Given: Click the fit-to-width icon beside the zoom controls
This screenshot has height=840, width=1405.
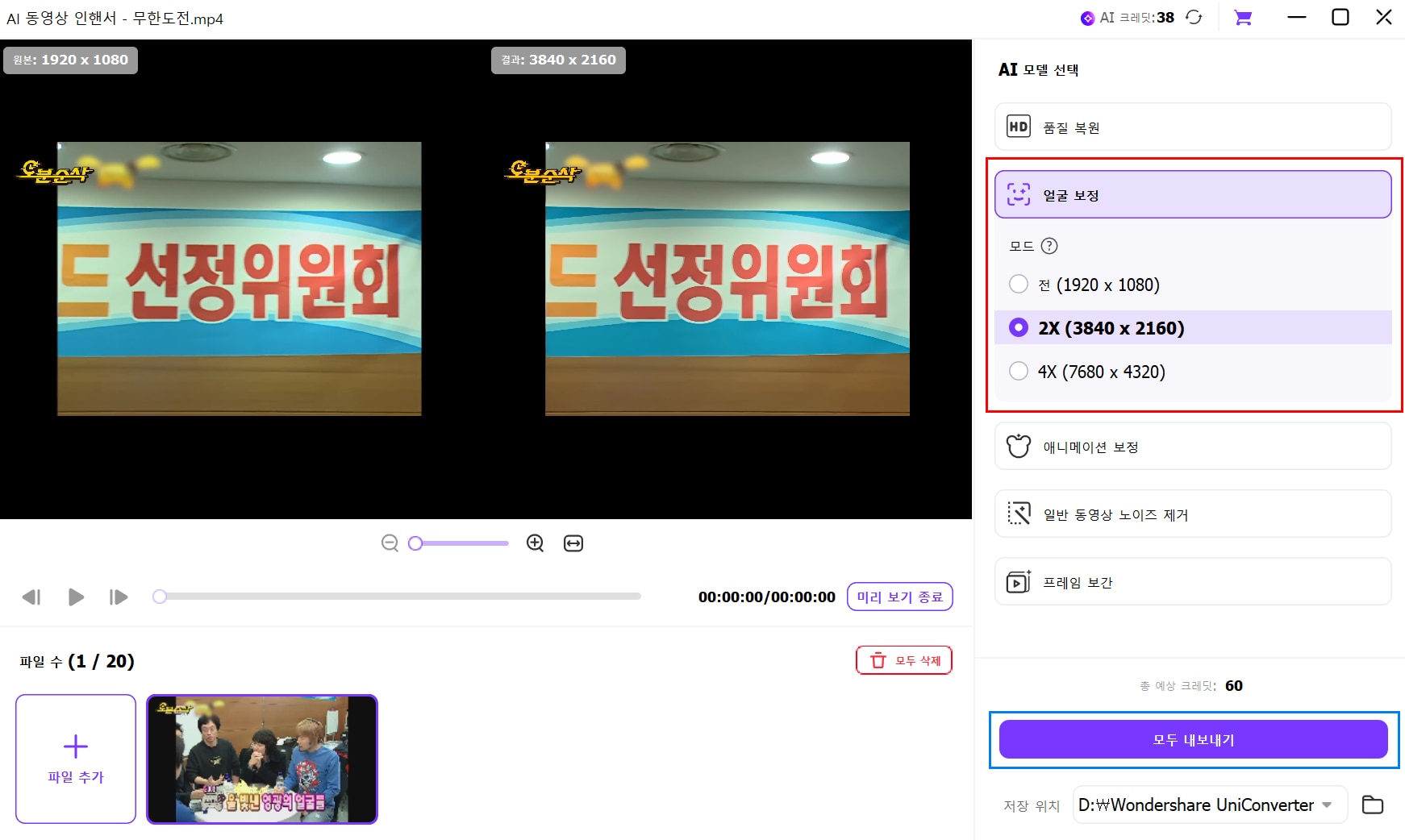Looking at the screenshot, I should (573, 543).
